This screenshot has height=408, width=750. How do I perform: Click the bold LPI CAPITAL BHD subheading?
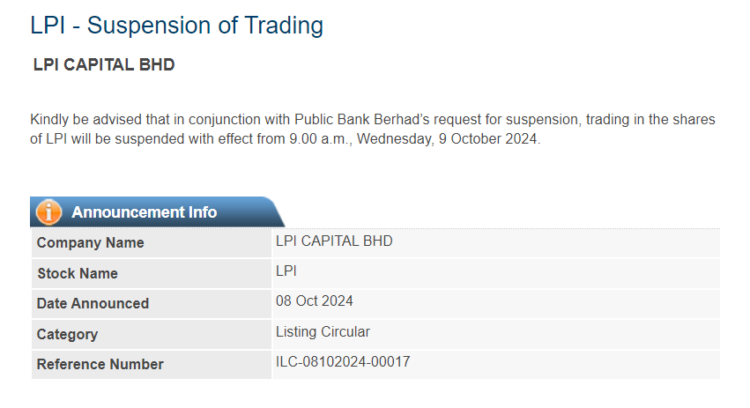104,66
